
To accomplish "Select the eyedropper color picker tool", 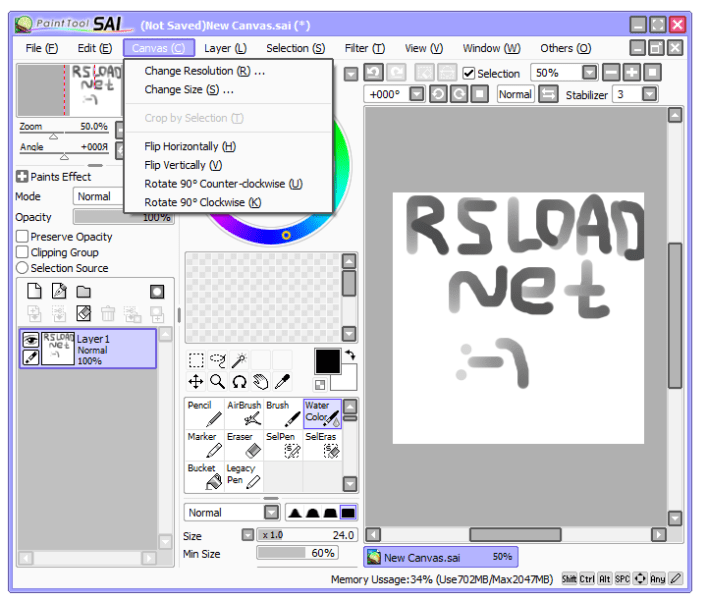I will click(282, 382).
